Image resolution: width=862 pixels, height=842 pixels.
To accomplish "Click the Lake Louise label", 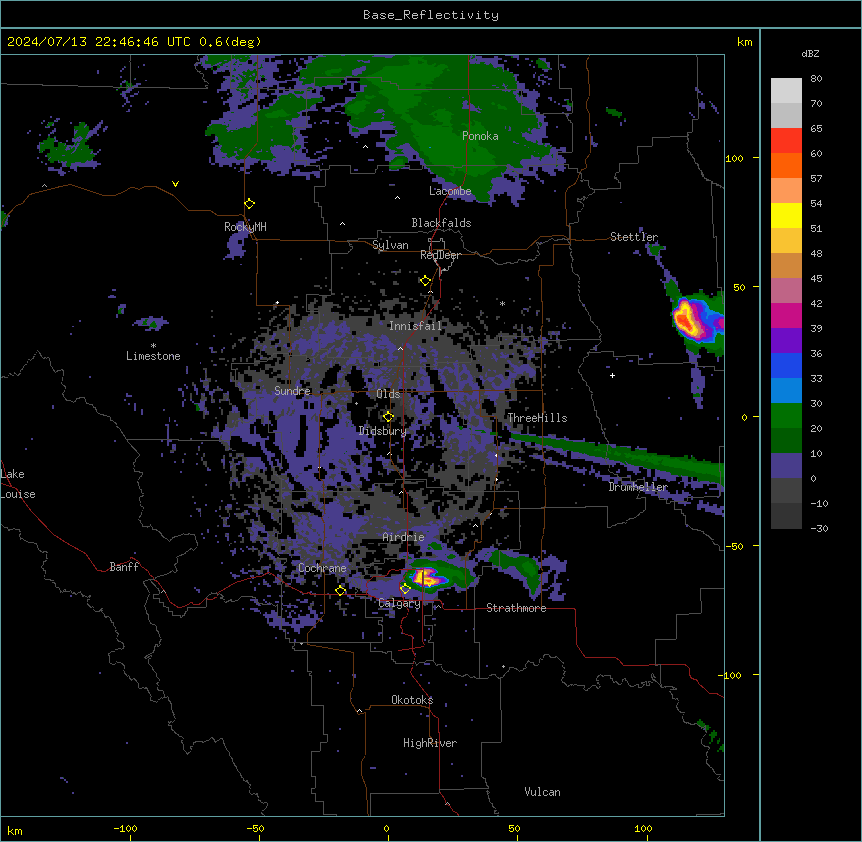I will 18,484.
